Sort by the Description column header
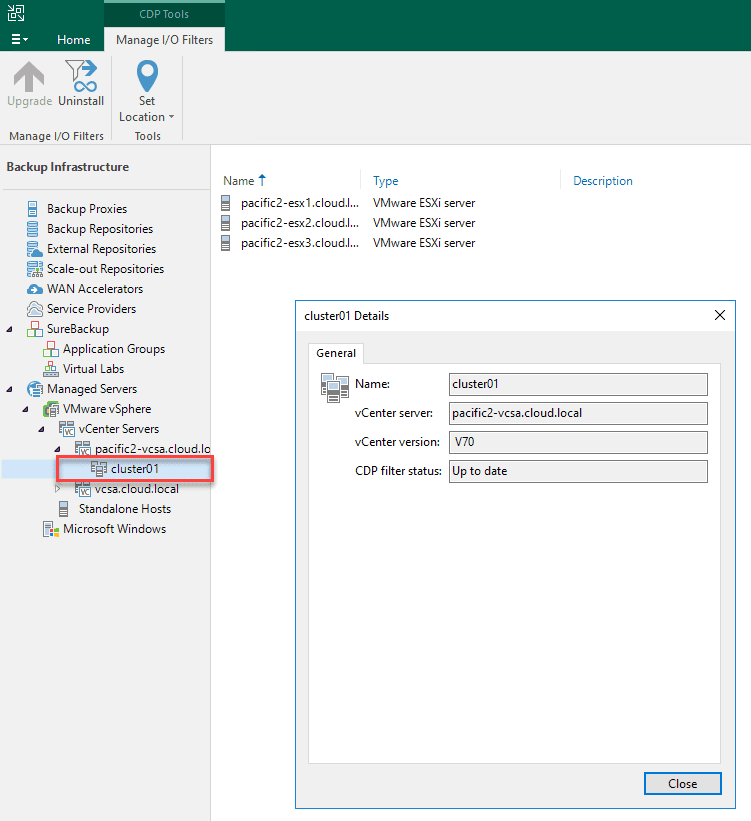 [x=602, y=181]
